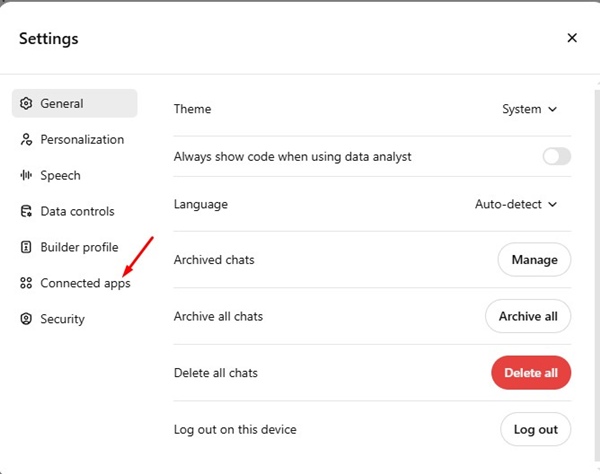The width and height of the screenshot is (600, 474).
Task: Click the Archive all button
Action: click(528, 316)
